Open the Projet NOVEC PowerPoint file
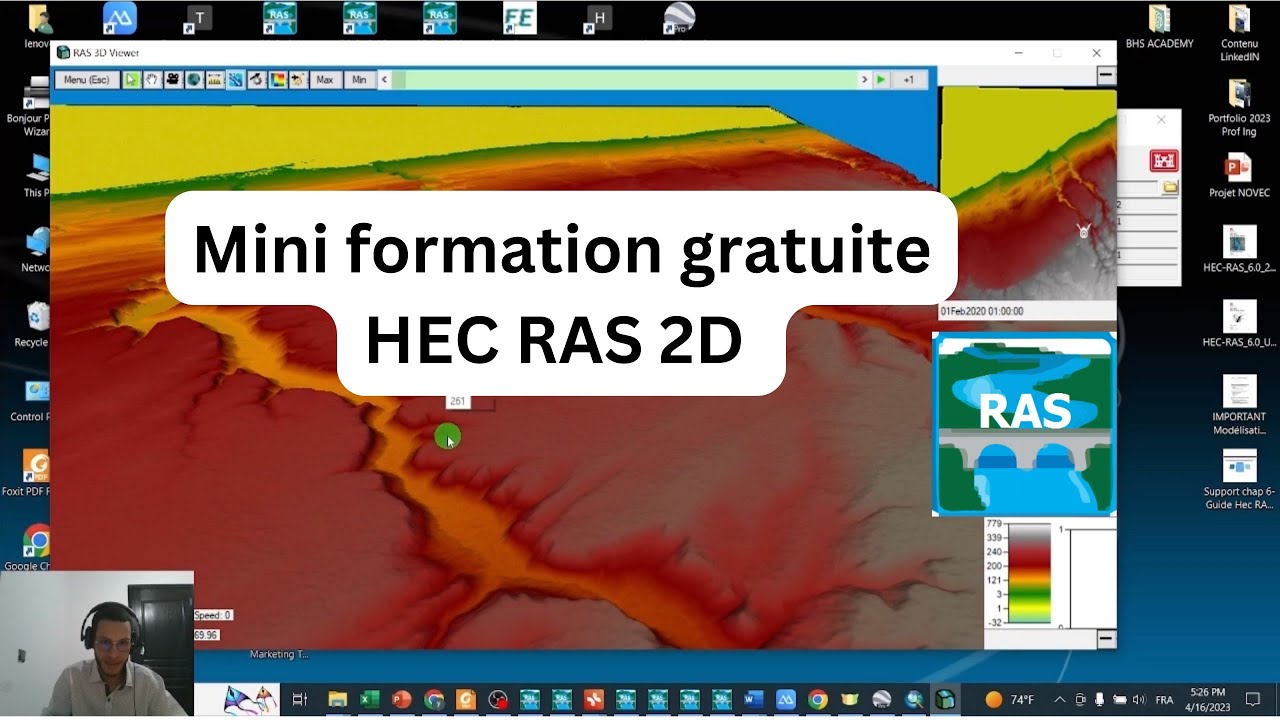1280x720 pixels. (x=1239, y=175)
